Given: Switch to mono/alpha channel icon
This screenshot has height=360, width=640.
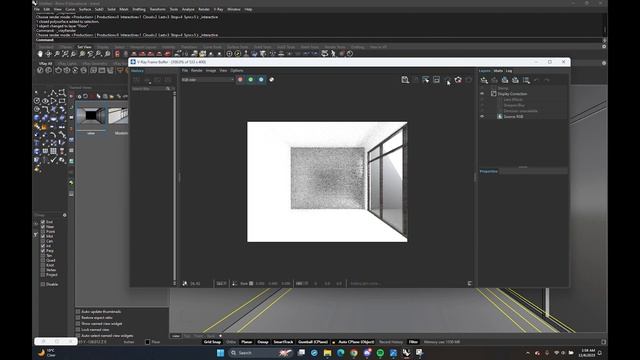Looking at the screenshot, I should pyautogui.click(x=272, y=80).
